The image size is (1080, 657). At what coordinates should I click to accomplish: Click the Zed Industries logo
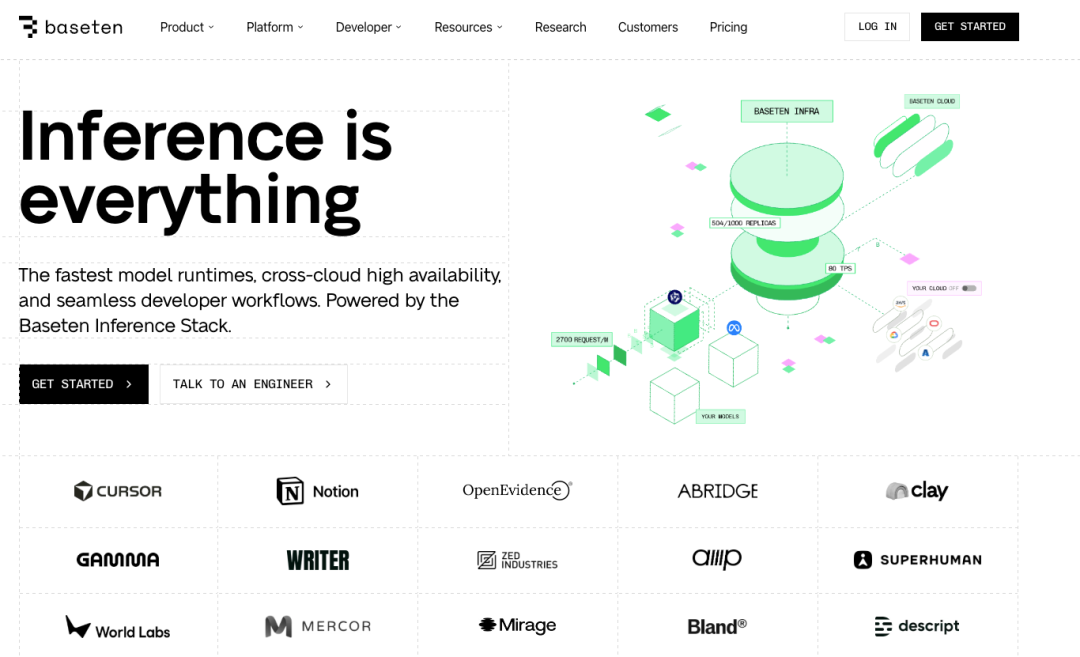[517, 560]
